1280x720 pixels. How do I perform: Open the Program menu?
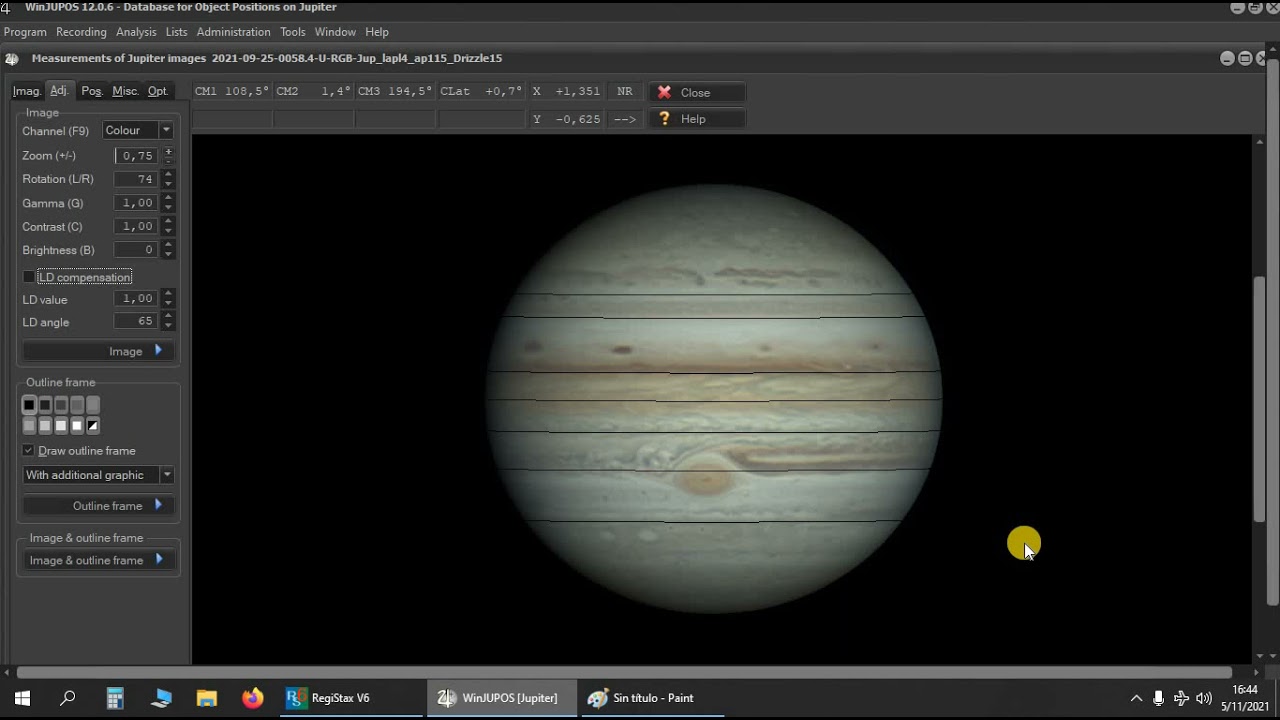(25, 32)
